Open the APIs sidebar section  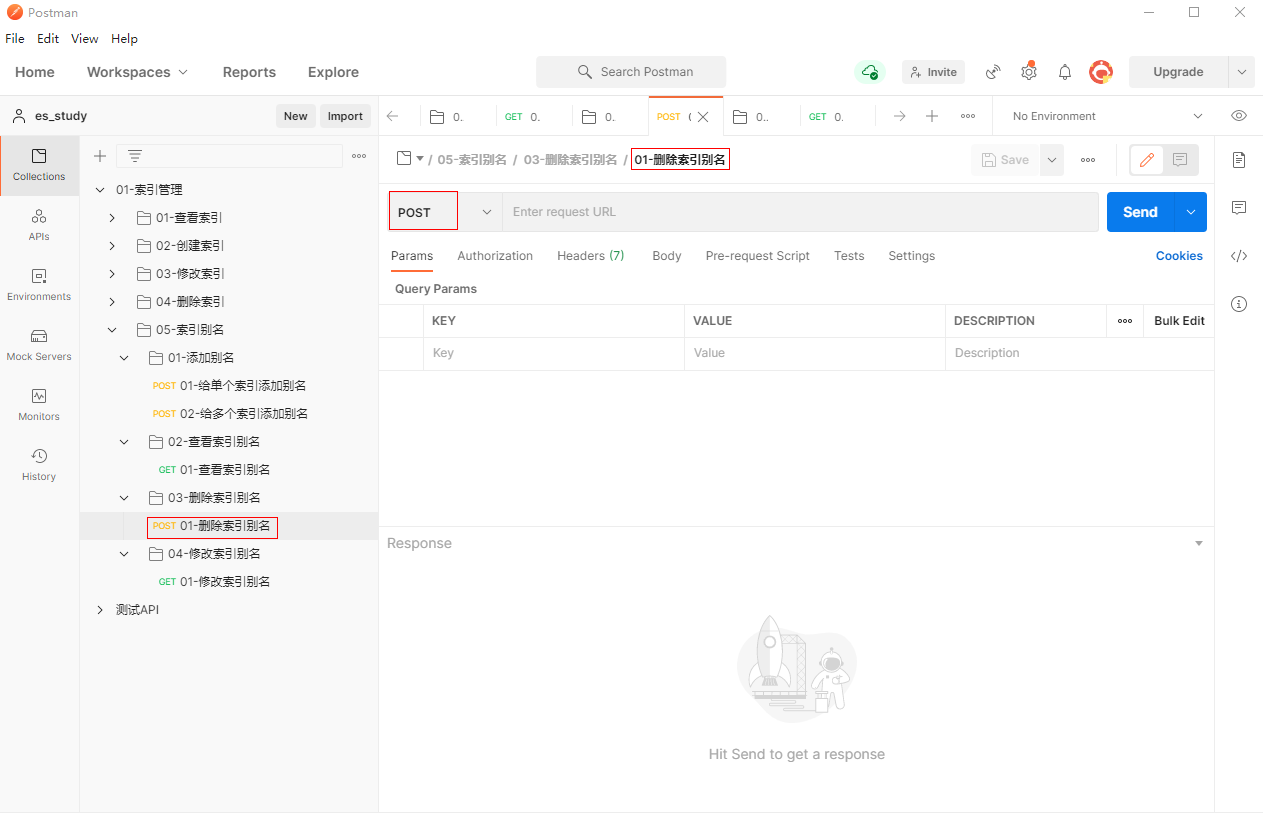39,225
